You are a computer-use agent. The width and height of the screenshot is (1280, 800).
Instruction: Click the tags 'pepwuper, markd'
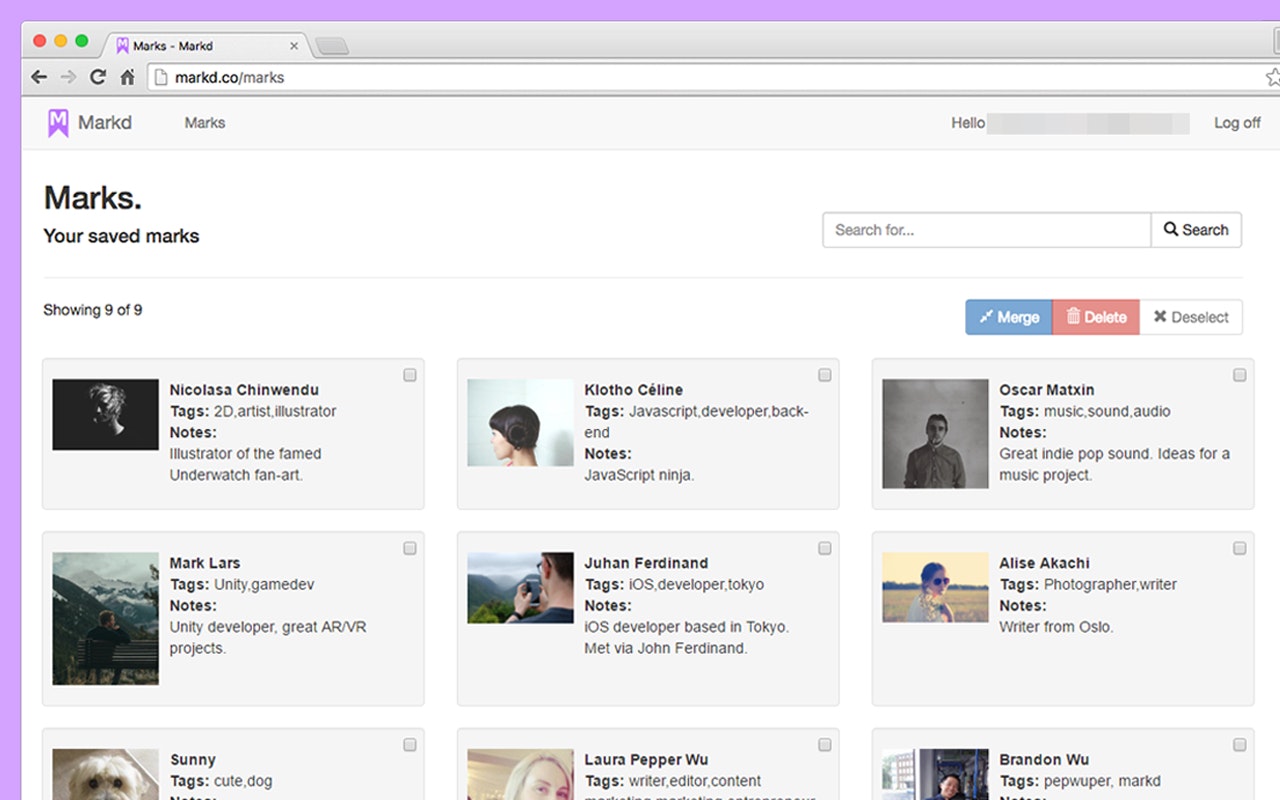tap(1103, 781)
